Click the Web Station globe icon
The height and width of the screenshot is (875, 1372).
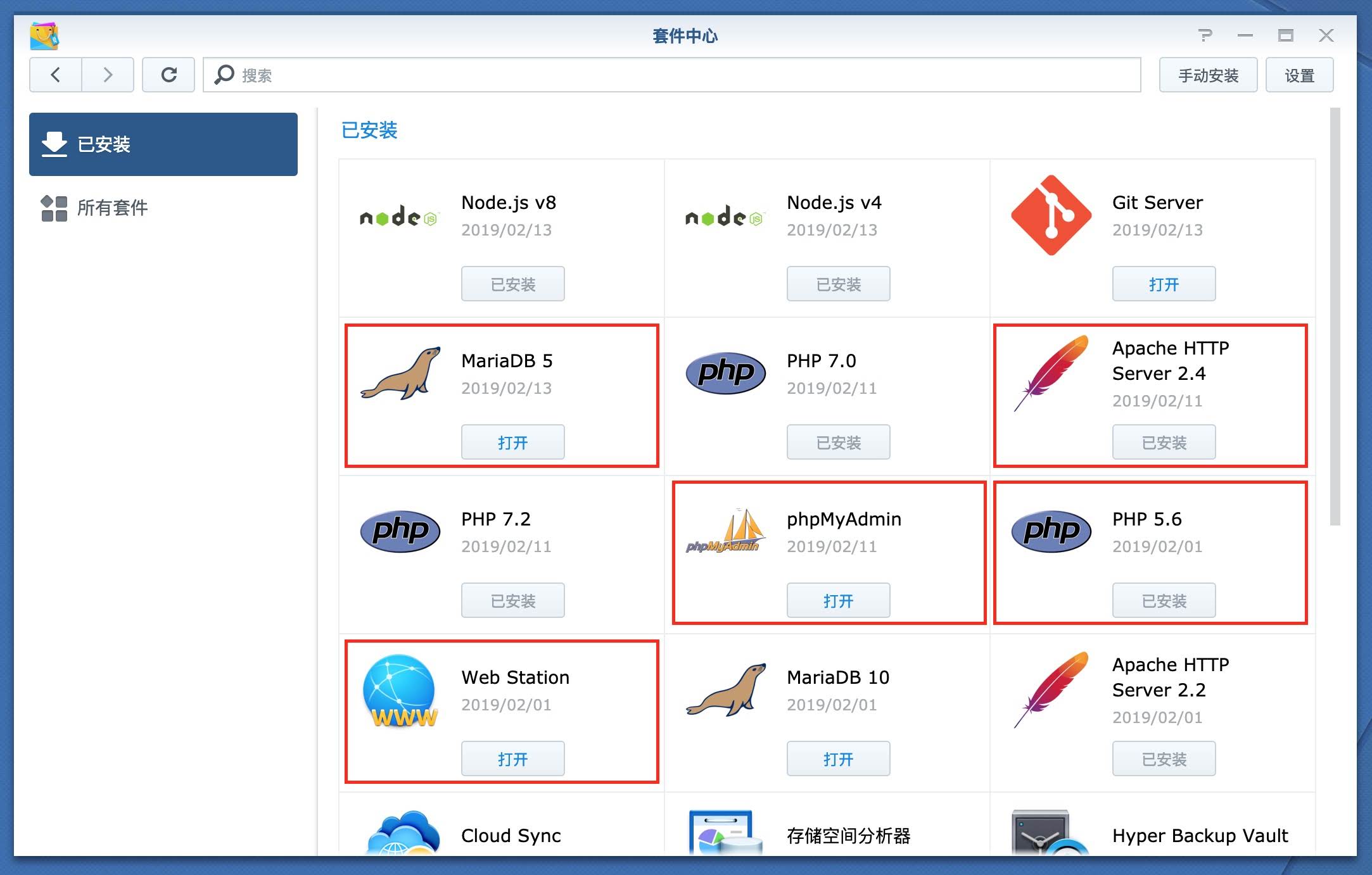[x=400, y=691]
